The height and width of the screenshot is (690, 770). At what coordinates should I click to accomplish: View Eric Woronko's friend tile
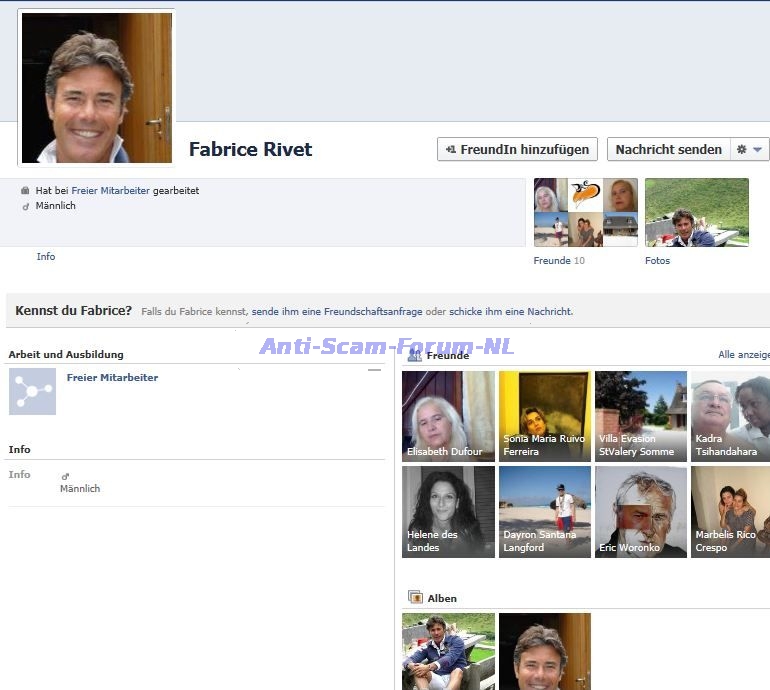pos(640,511)
